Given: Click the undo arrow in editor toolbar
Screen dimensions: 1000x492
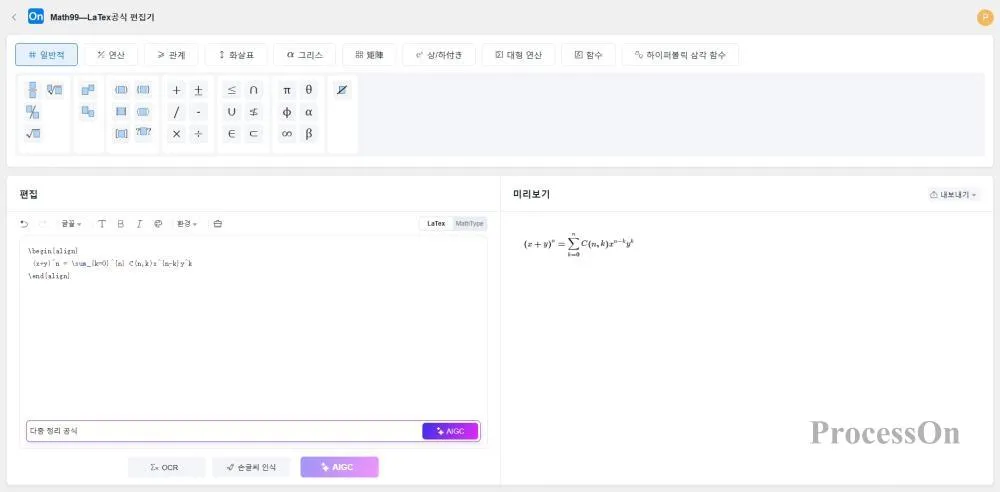Looking at the screenshot, I should coord(24,224).
